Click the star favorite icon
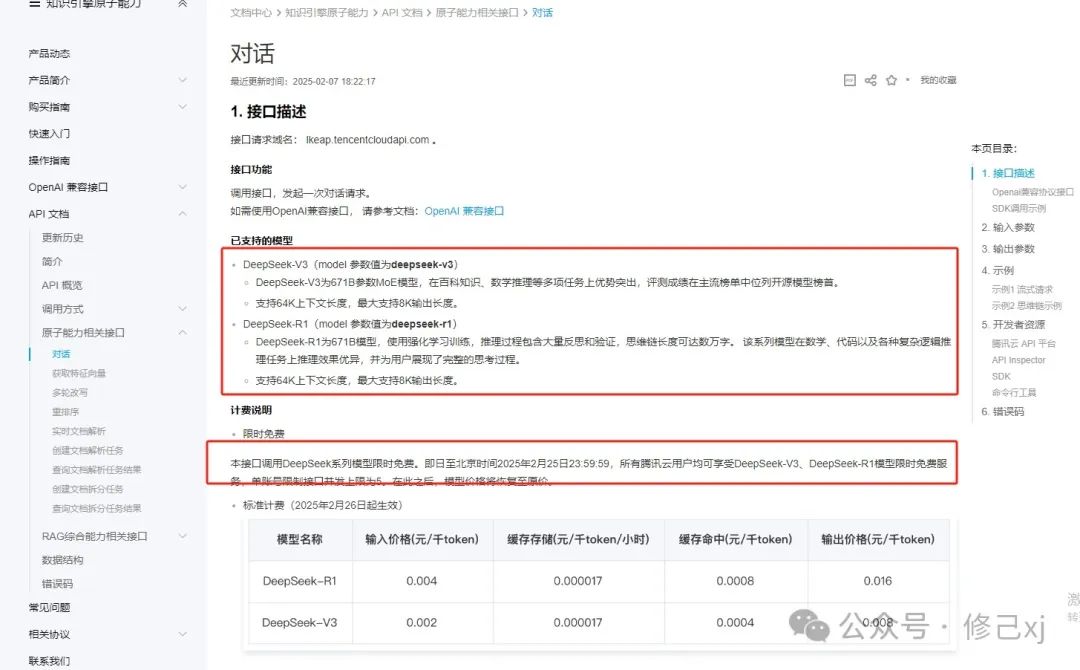 pyautogui.click(x=891, y=81)
